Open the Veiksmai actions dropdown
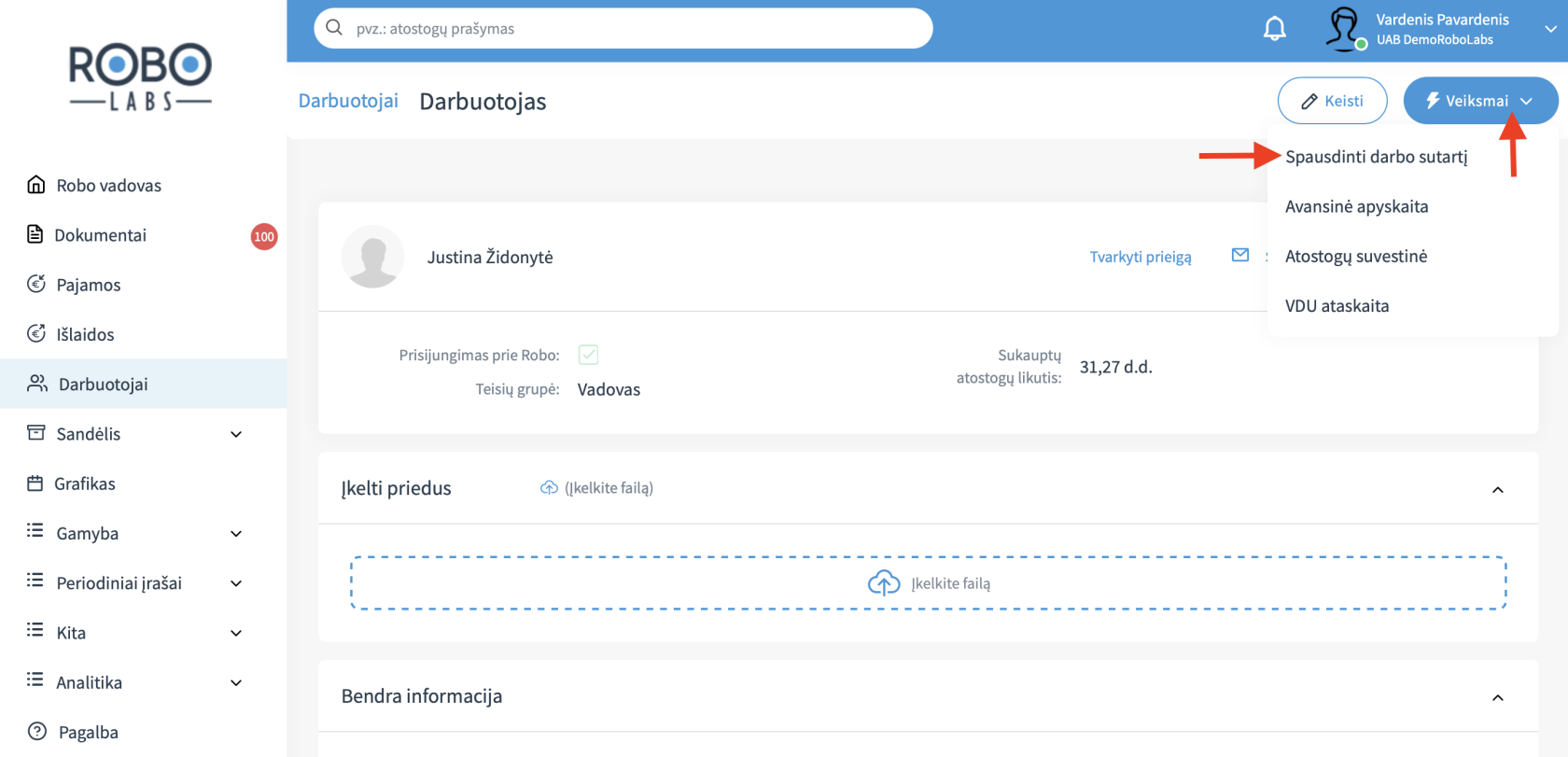 (1480, 100)
